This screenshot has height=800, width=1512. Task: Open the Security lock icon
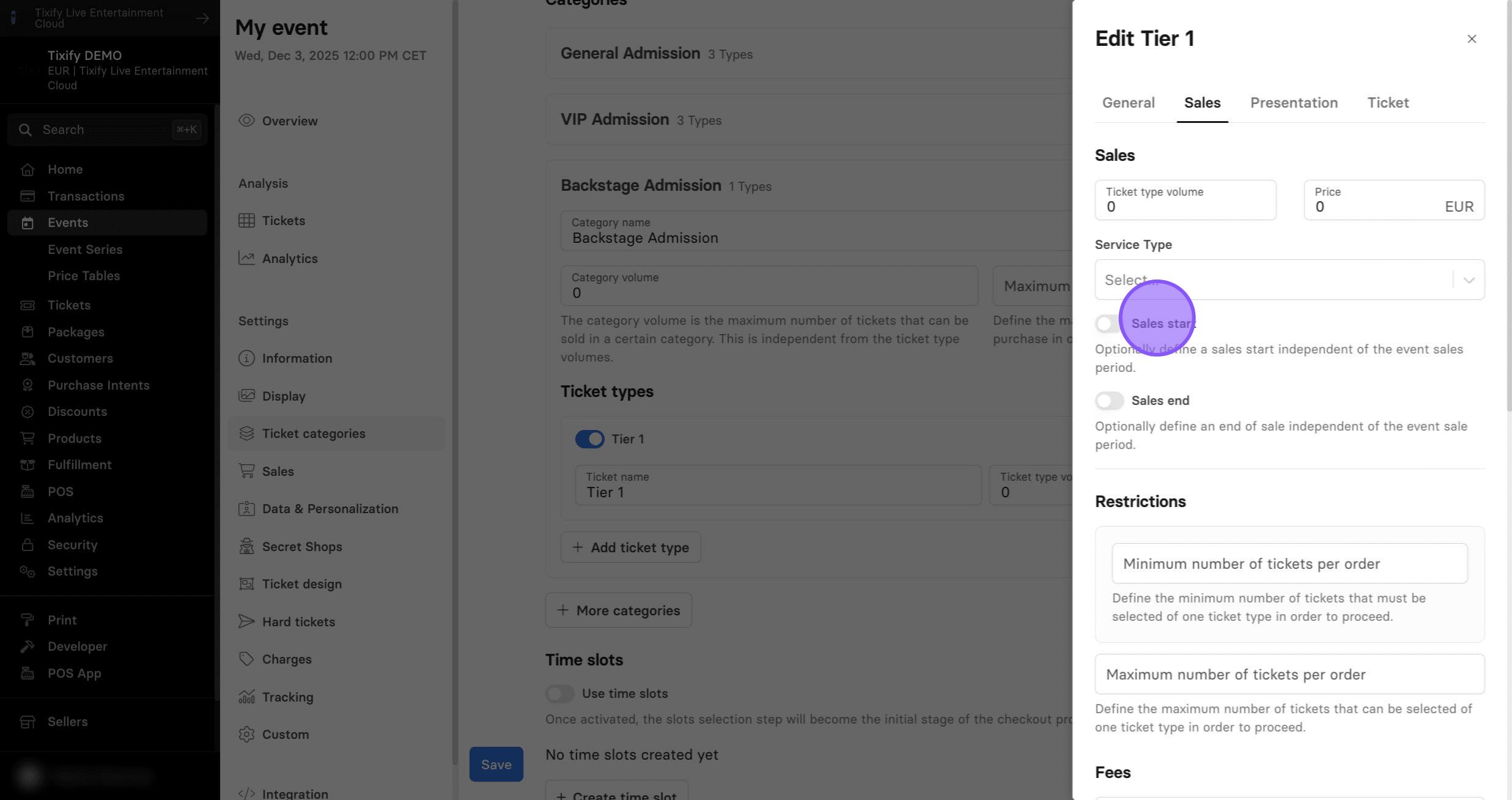(28, 545)
